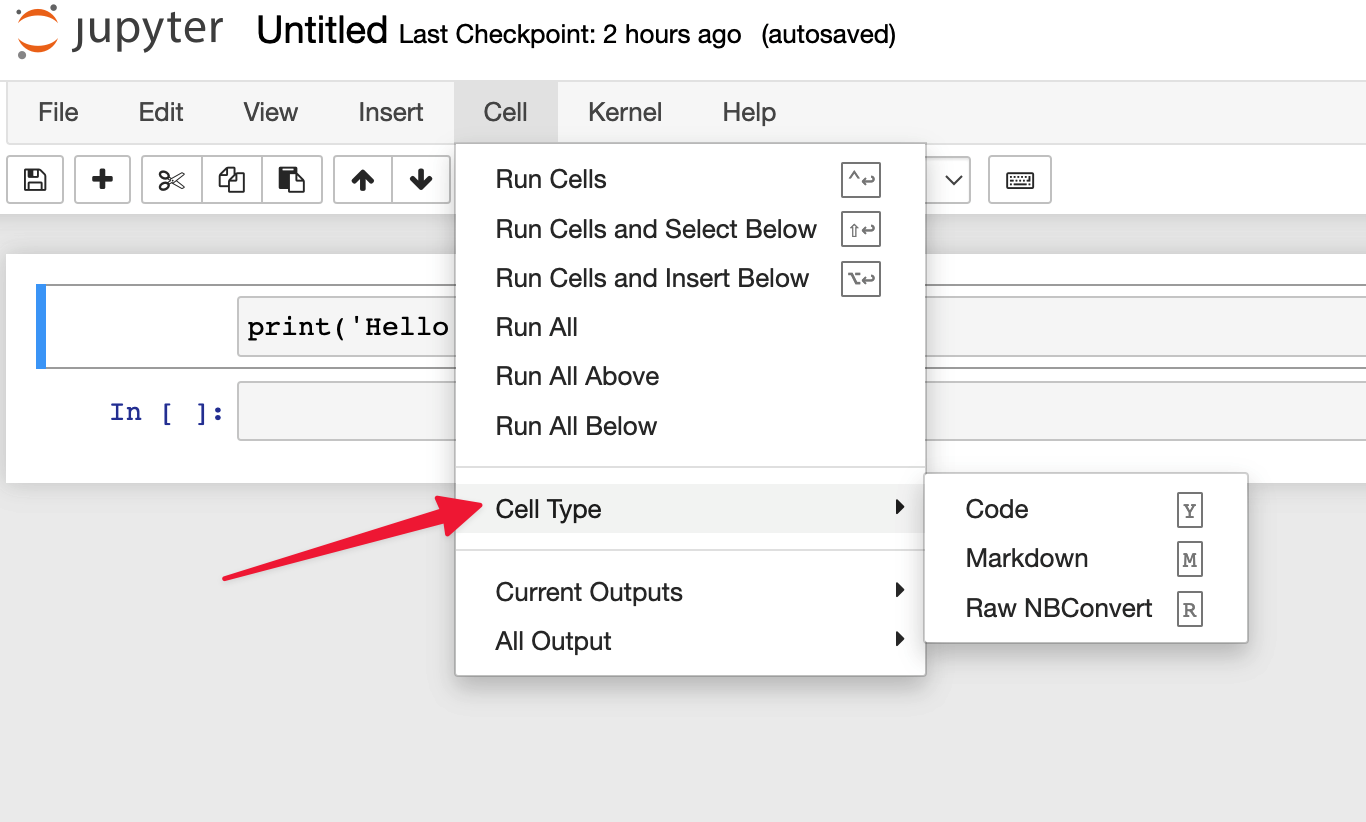Copy selected cells using the copy icon
The image size is (1366, 822).
coord(232,180)
